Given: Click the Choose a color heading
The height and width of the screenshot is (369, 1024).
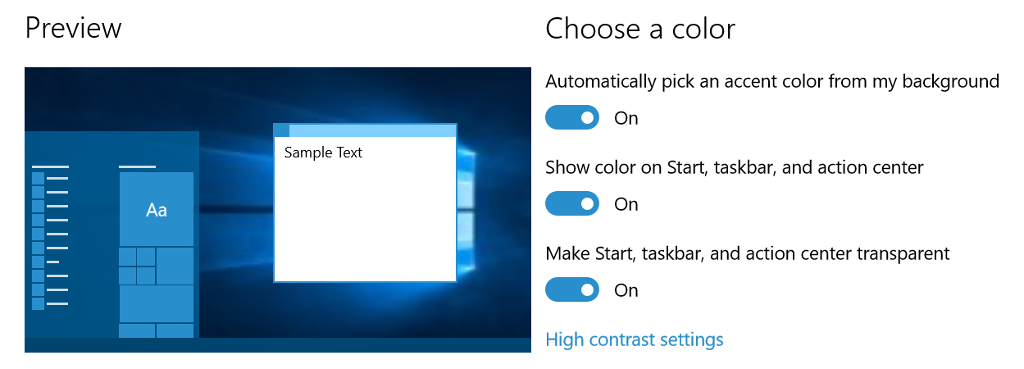Looking at the screenshot, I should 640,29.
